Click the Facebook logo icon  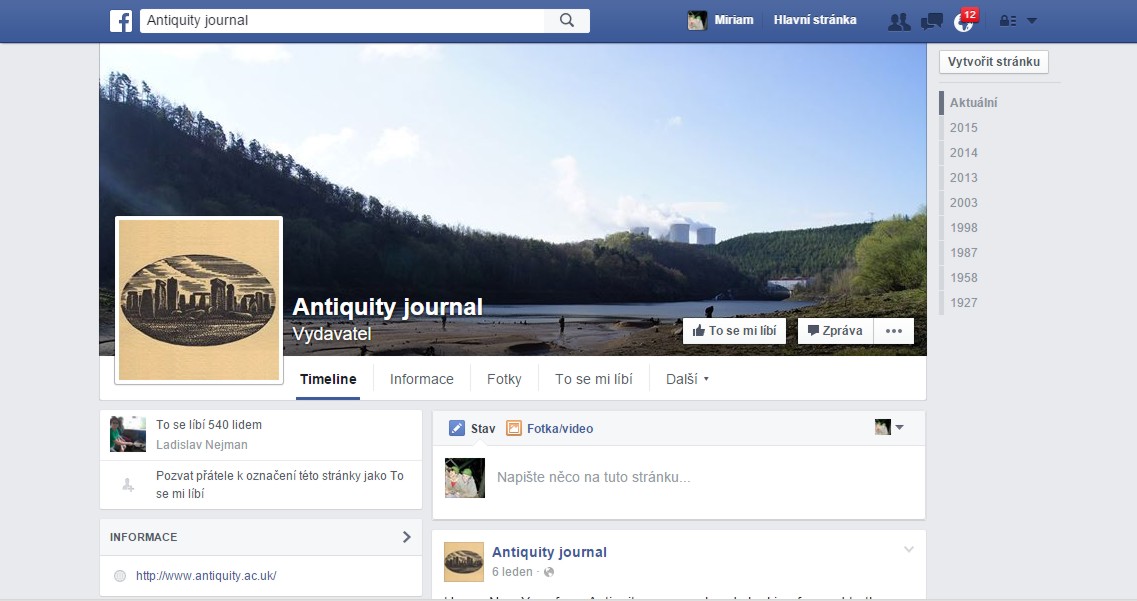121,21
